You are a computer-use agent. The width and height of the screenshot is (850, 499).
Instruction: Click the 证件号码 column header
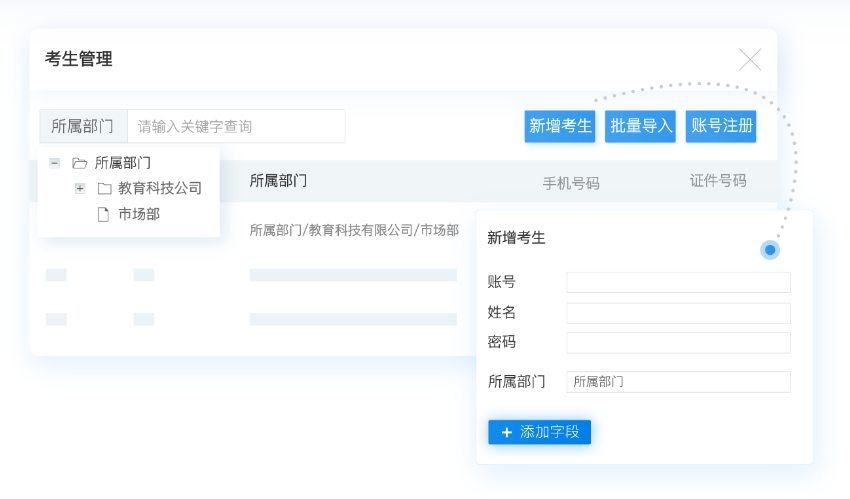(x=718, y=181)
